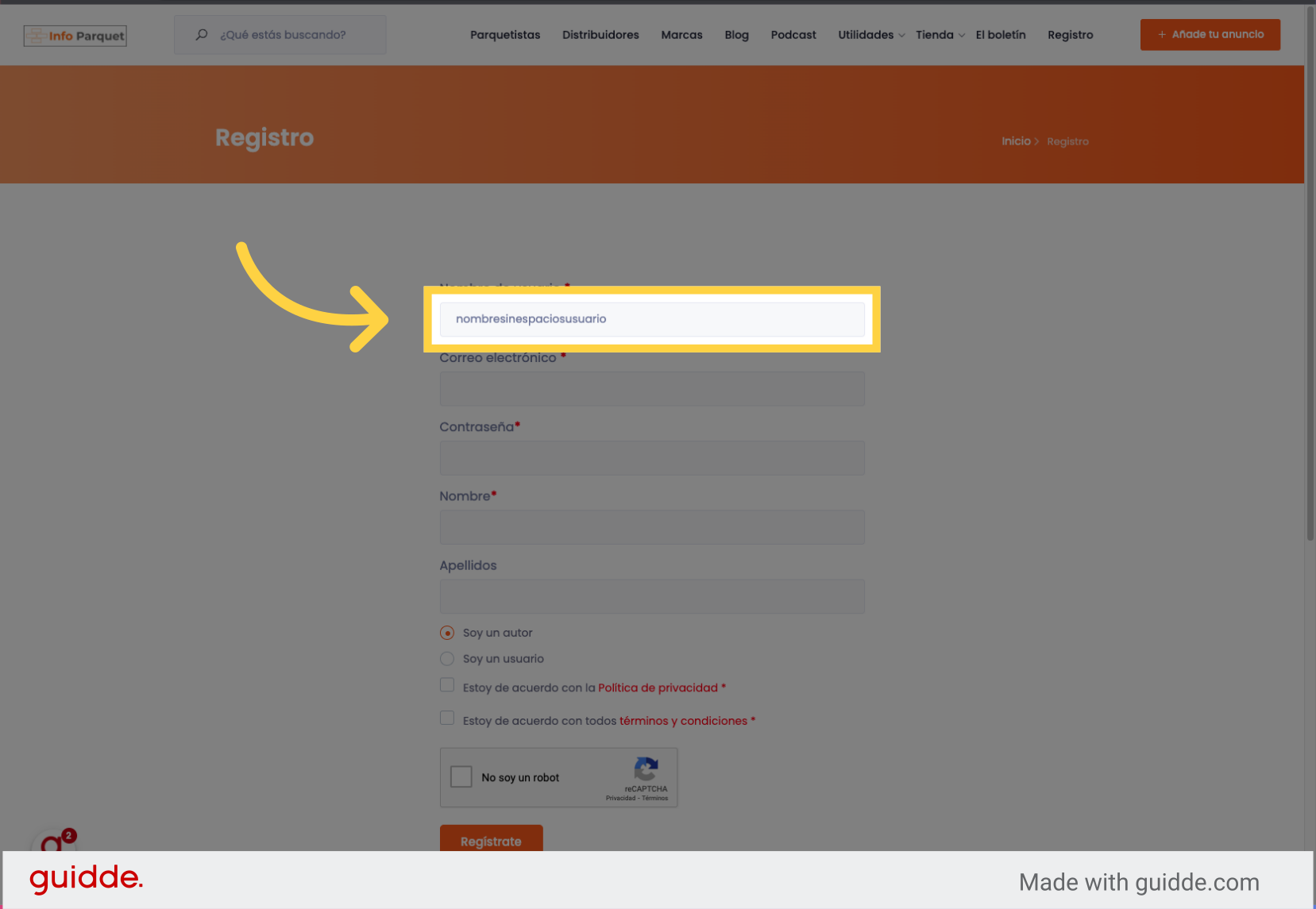This screenshot has width=1316, height=909.
Task: Click the reCAPTCHA Términos link
Action: pos(655,798)
